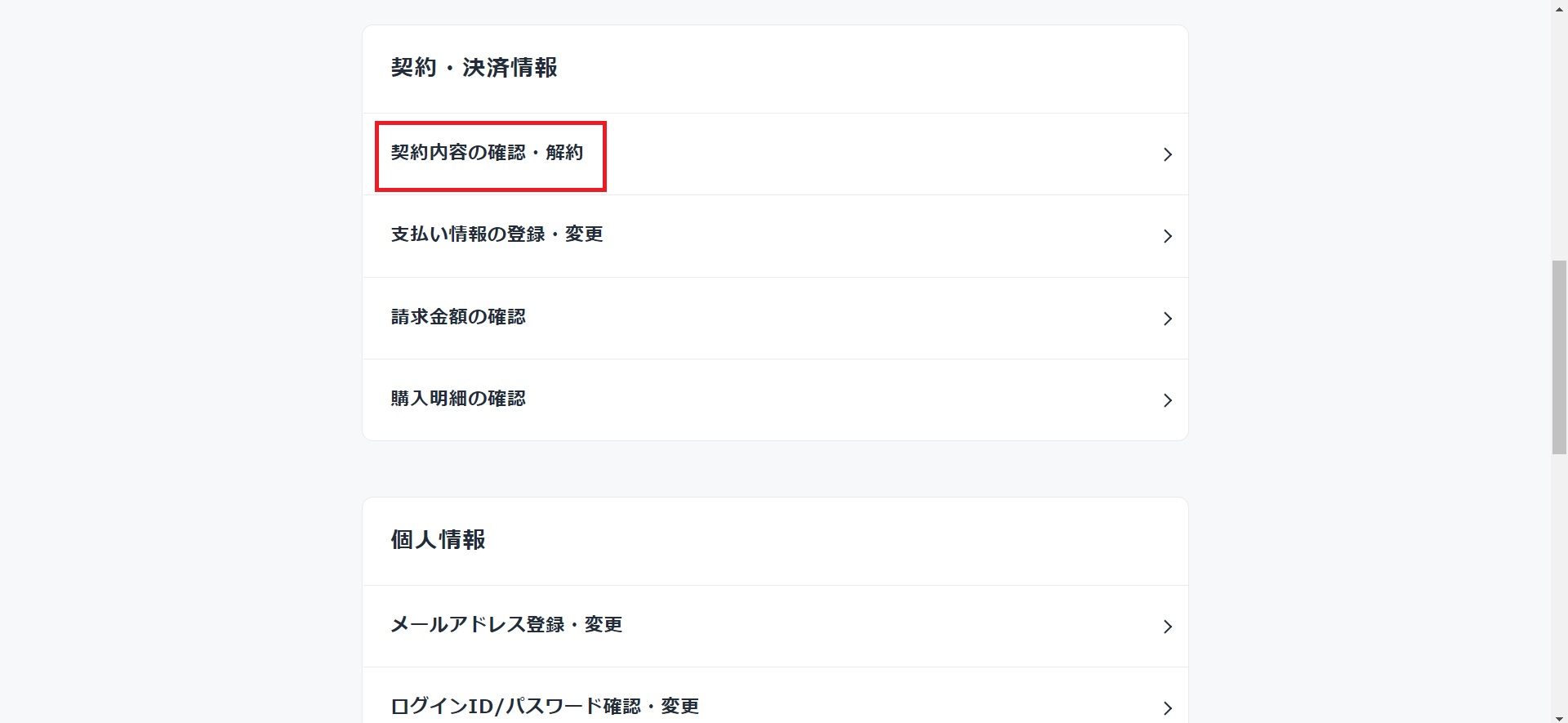Click scrollbar track above the thumb

click(1559, 137)
